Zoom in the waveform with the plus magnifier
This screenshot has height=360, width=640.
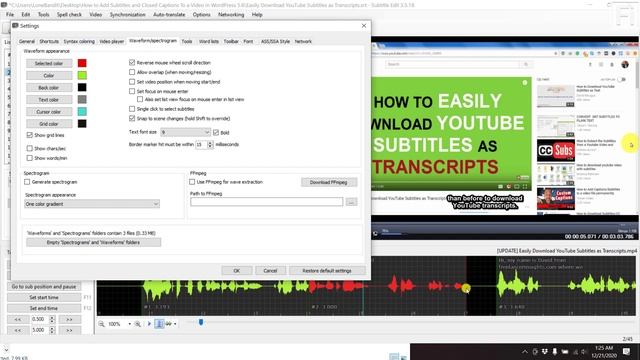pos(138,324)
